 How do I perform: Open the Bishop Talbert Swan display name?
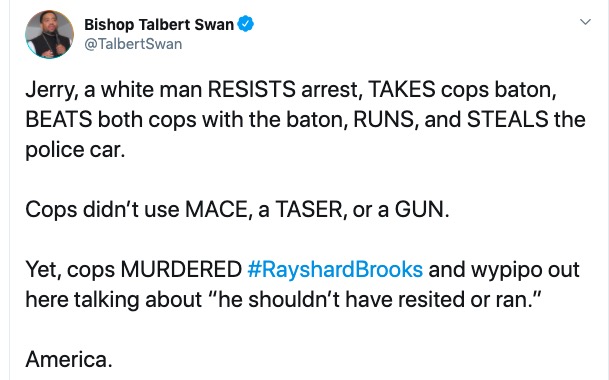[159, 24]
